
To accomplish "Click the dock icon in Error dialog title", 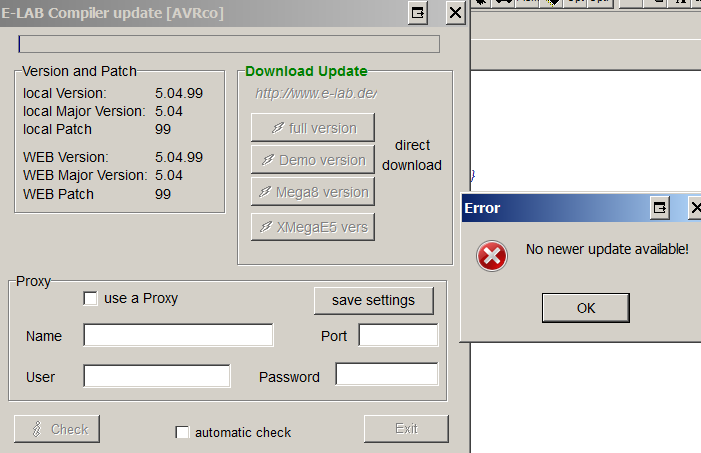I will (x=659, y=208).
